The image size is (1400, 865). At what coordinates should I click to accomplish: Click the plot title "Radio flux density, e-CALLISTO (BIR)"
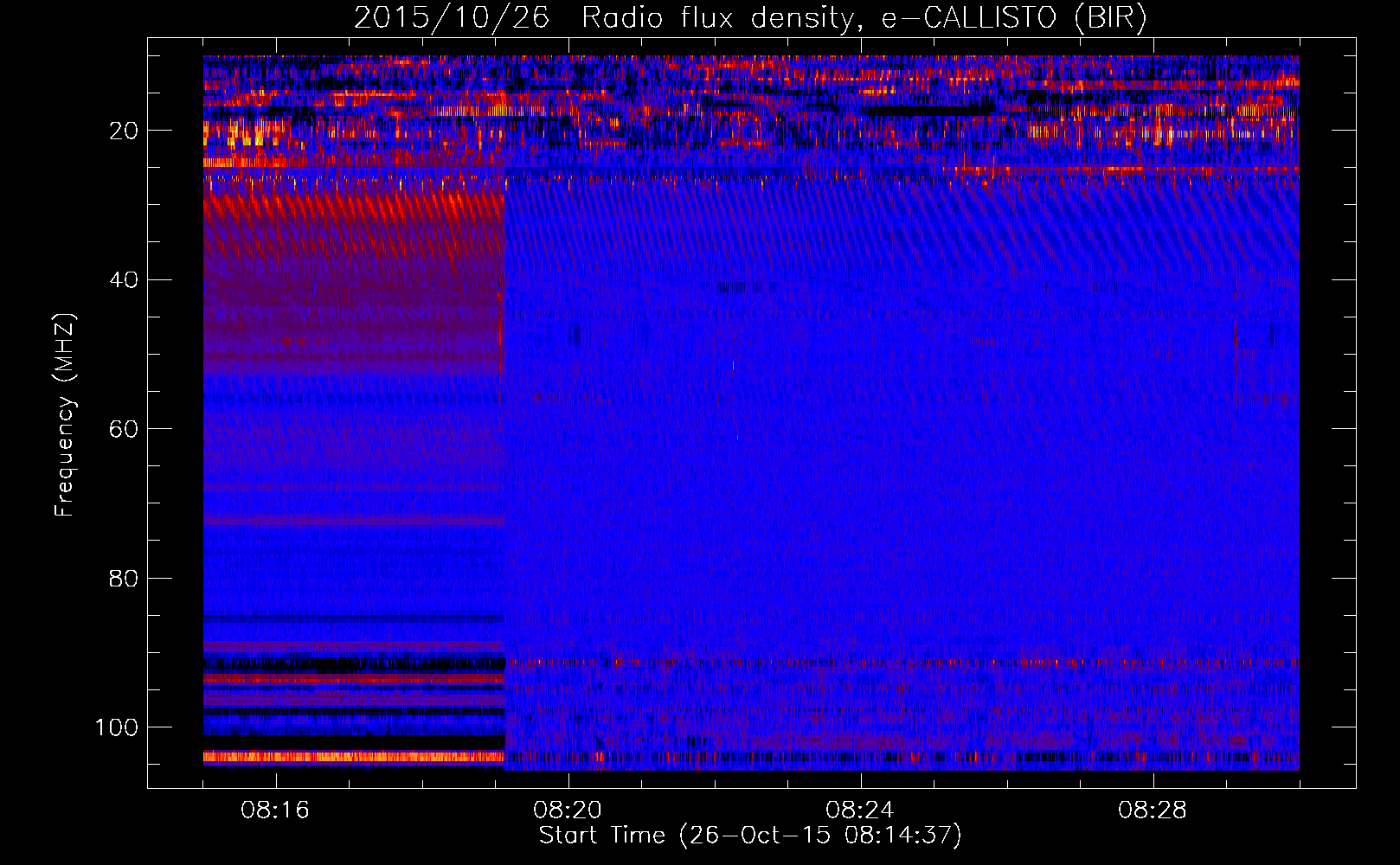pyautogui.click(x=864, y=18)
